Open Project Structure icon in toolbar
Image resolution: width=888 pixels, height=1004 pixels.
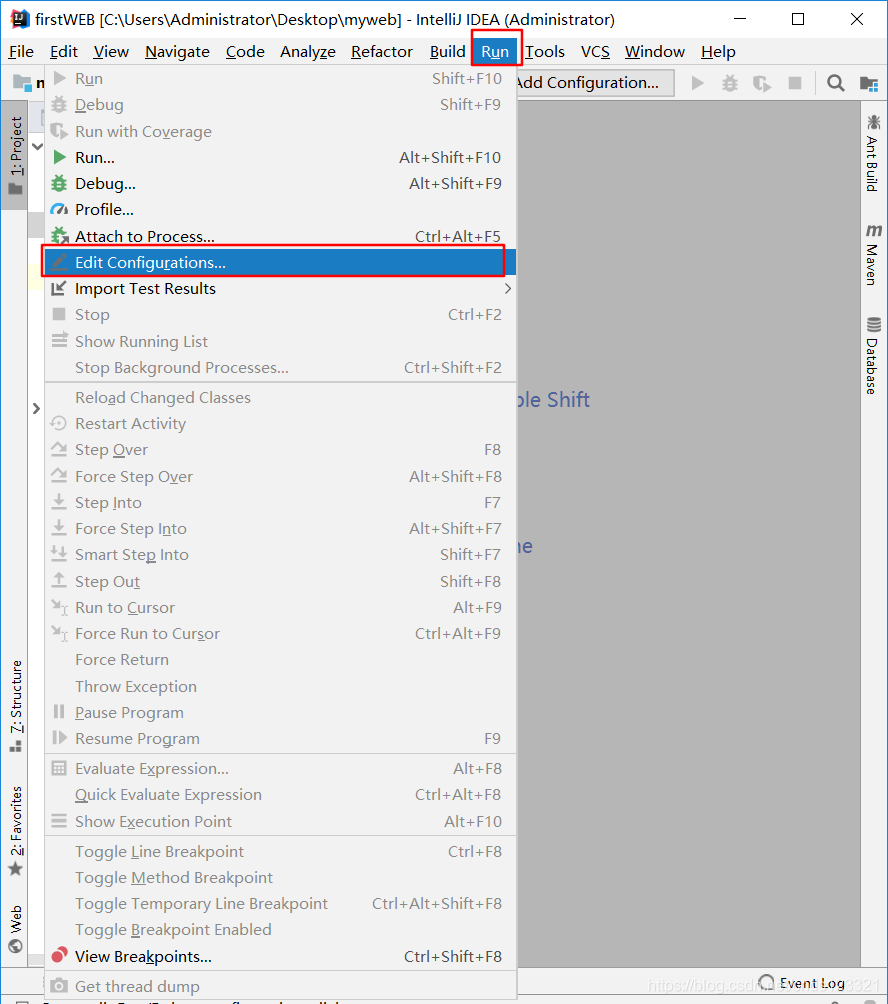869,83
